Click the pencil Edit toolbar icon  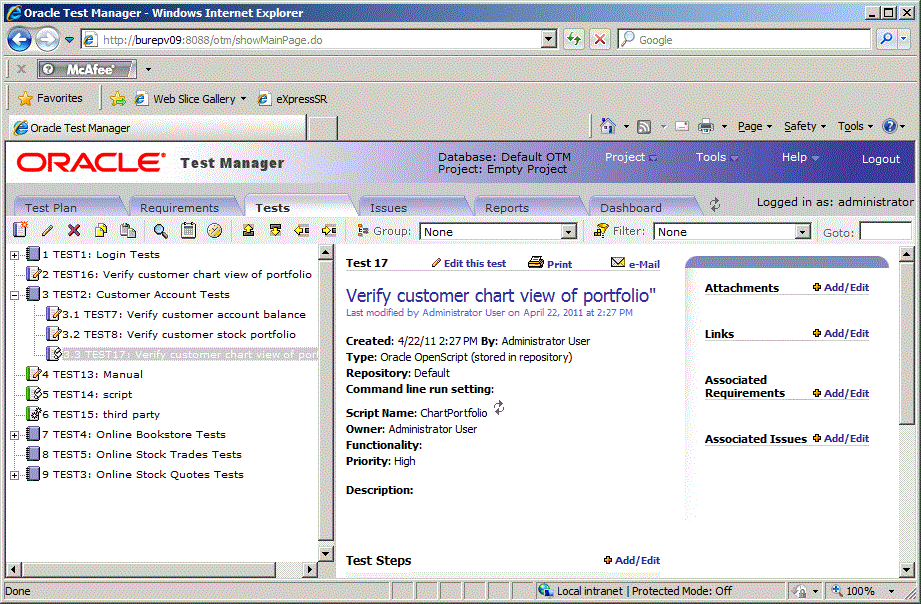pyautogui.click(x=47, y=230)
